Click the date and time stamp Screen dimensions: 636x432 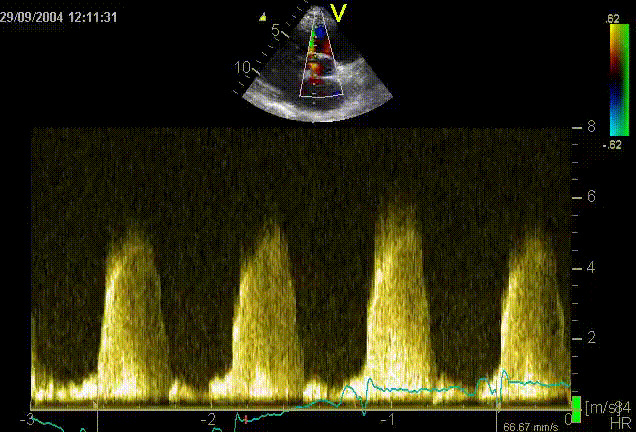click(x=59, y=17)
